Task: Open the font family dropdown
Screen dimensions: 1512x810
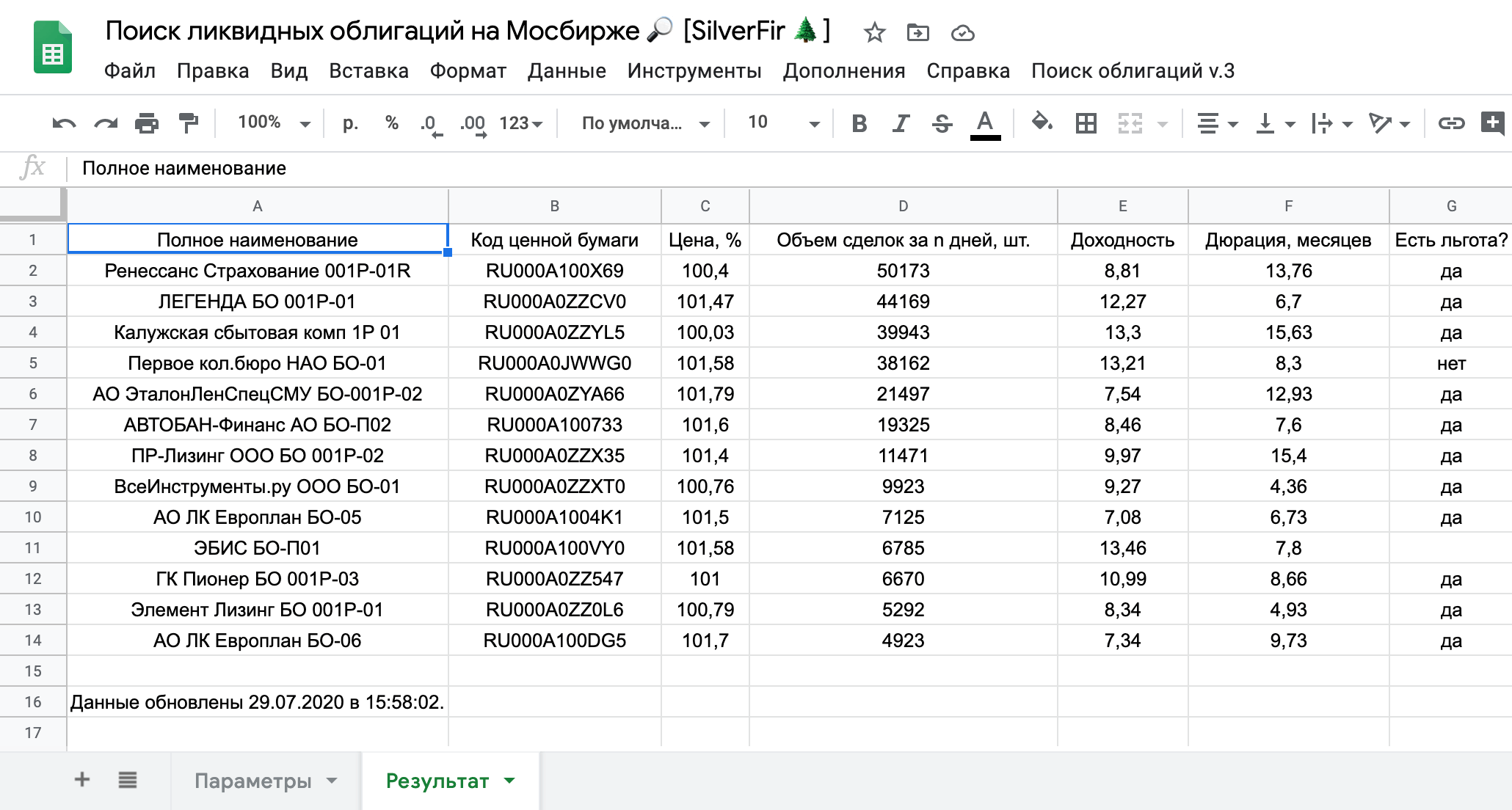Action: [x=646, y=123]
